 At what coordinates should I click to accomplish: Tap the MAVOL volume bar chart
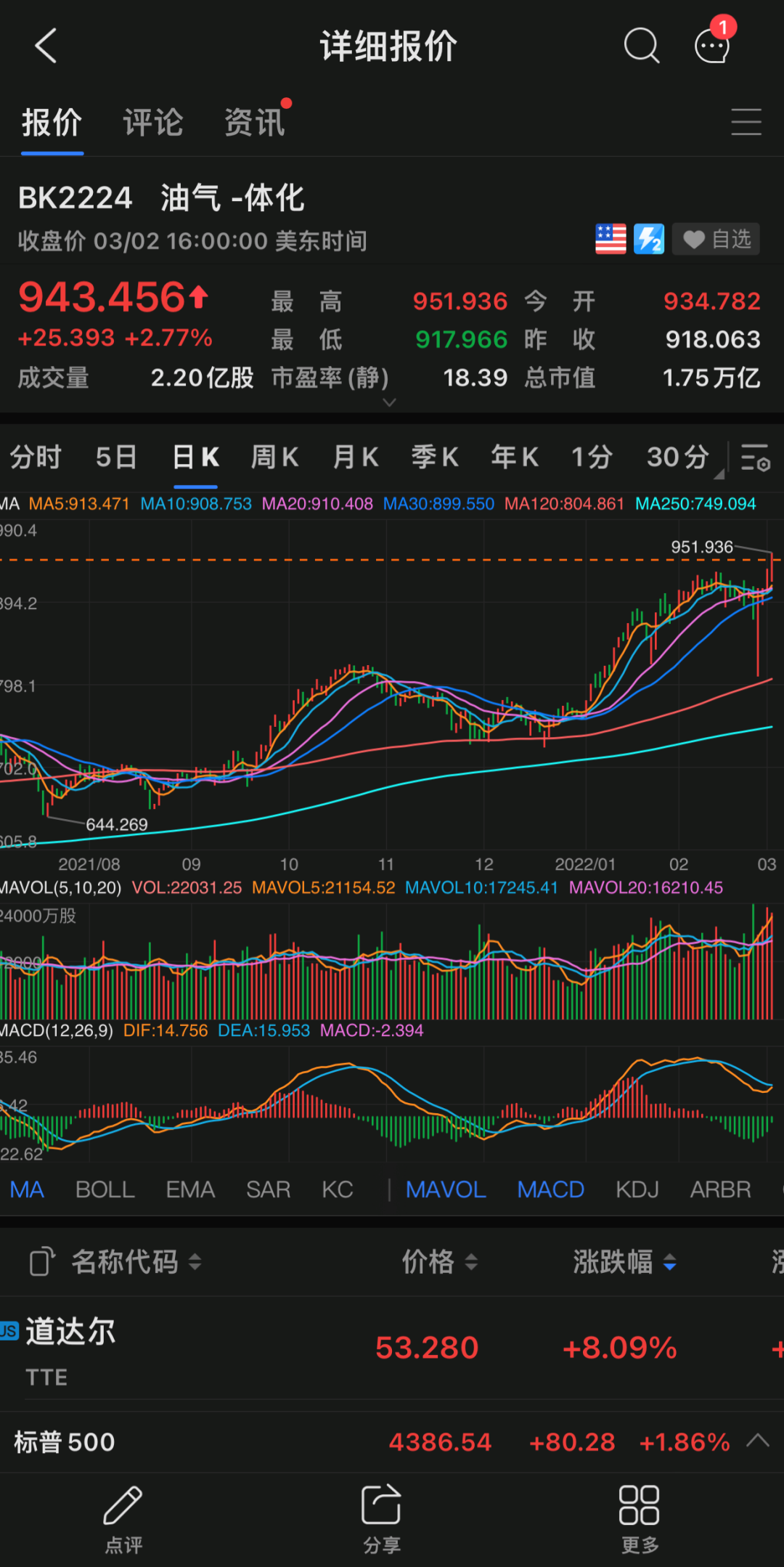386,962
